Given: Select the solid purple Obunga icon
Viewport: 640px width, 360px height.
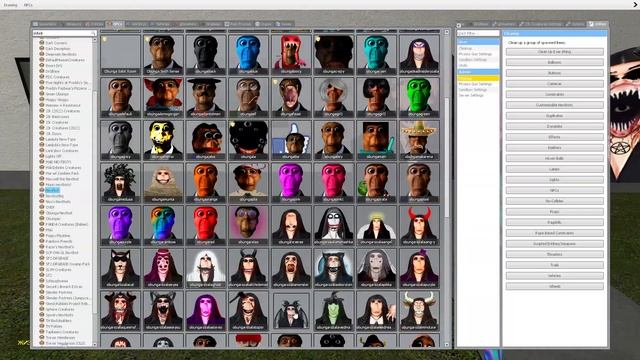Looking at the screenshot, I should click(x=120, y=225).
